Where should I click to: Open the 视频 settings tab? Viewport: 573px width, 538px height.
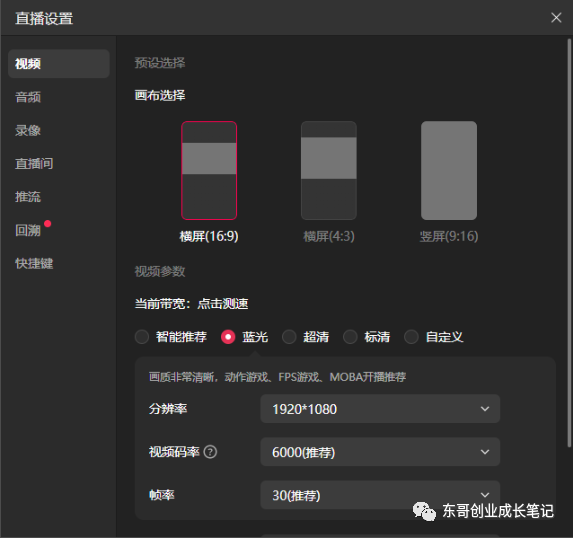pos(58,64)
